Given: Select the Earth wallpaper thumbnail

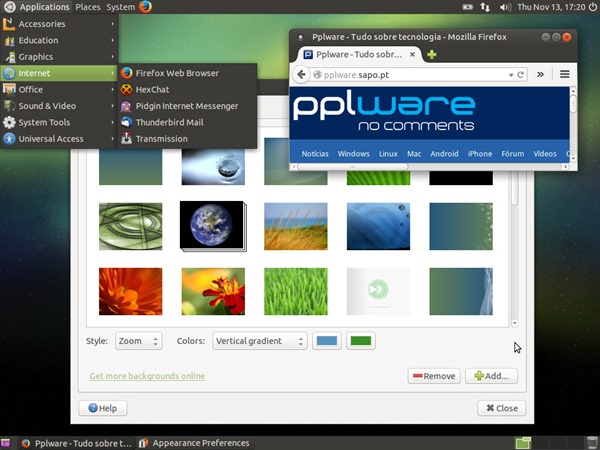Looking at the screenshot, I should coord(212,226).
